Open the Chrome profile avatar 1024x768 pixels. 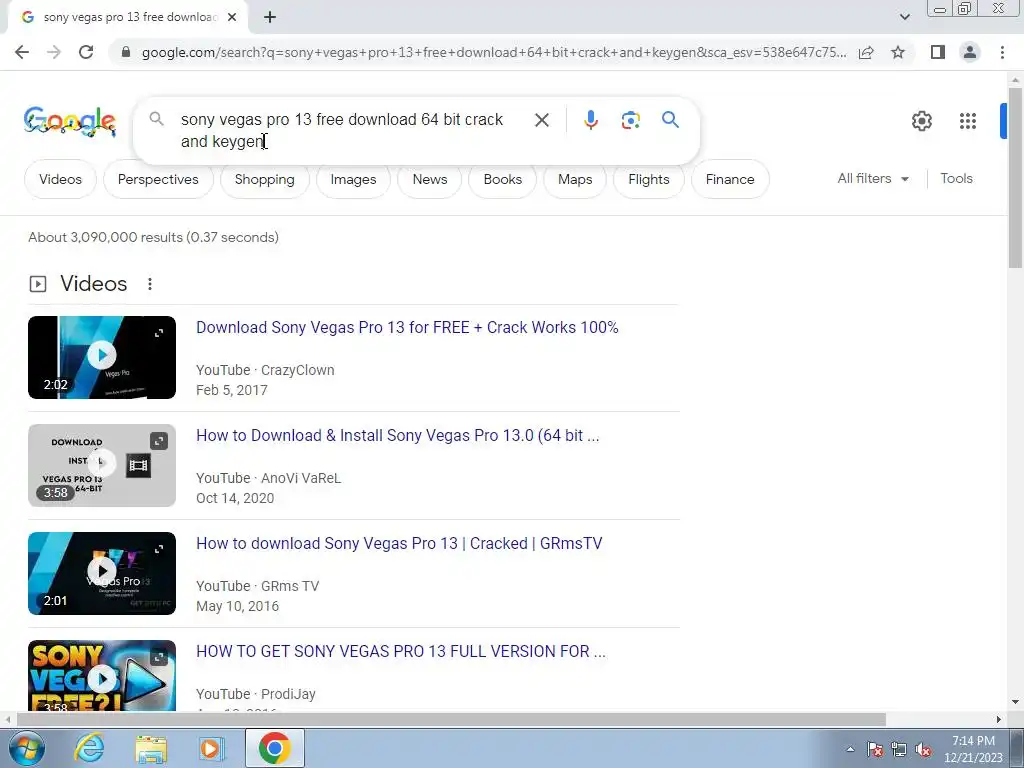(970, 52)
